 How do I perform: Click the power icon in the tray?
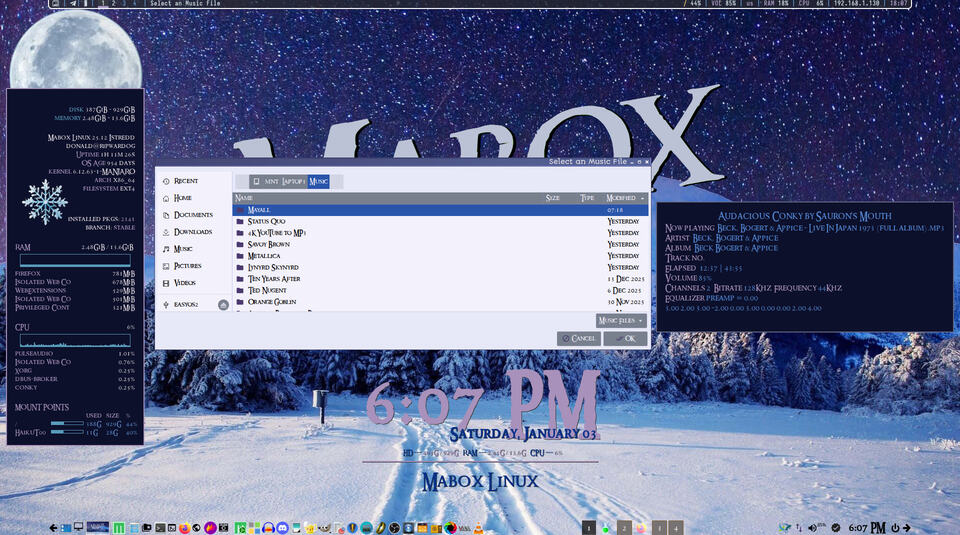[896, 527]
